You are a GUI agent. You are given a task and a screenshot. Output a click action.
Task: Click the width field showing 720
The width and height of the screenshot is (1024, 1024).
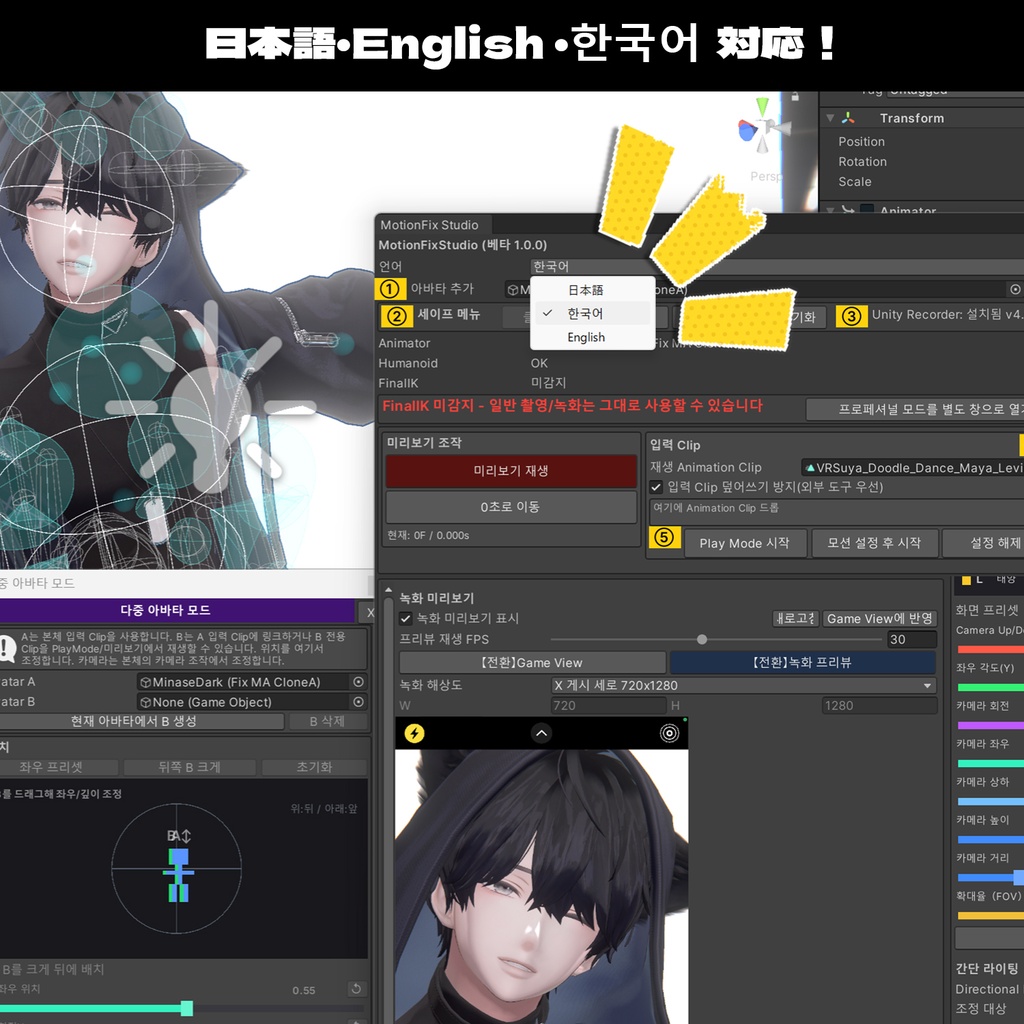click(608, 705)
